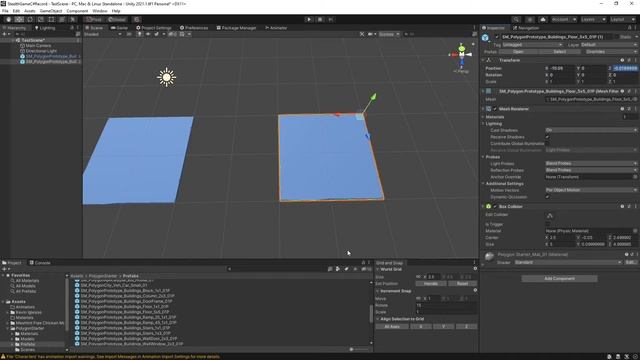Switch to the Navigation tab
This screenshot has width=640, height=360.
coord(526,28)
